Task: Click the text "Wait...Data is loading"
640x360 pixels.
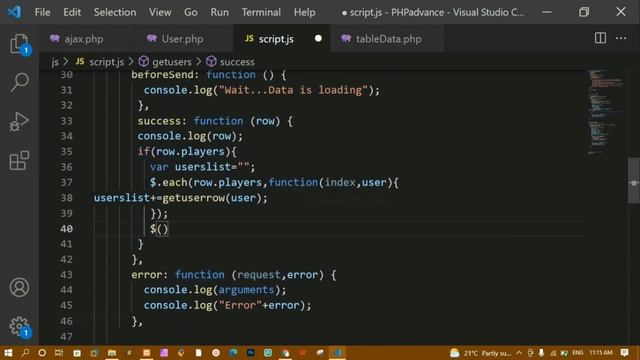Action: pyautogui.click(x=293, y=90)
